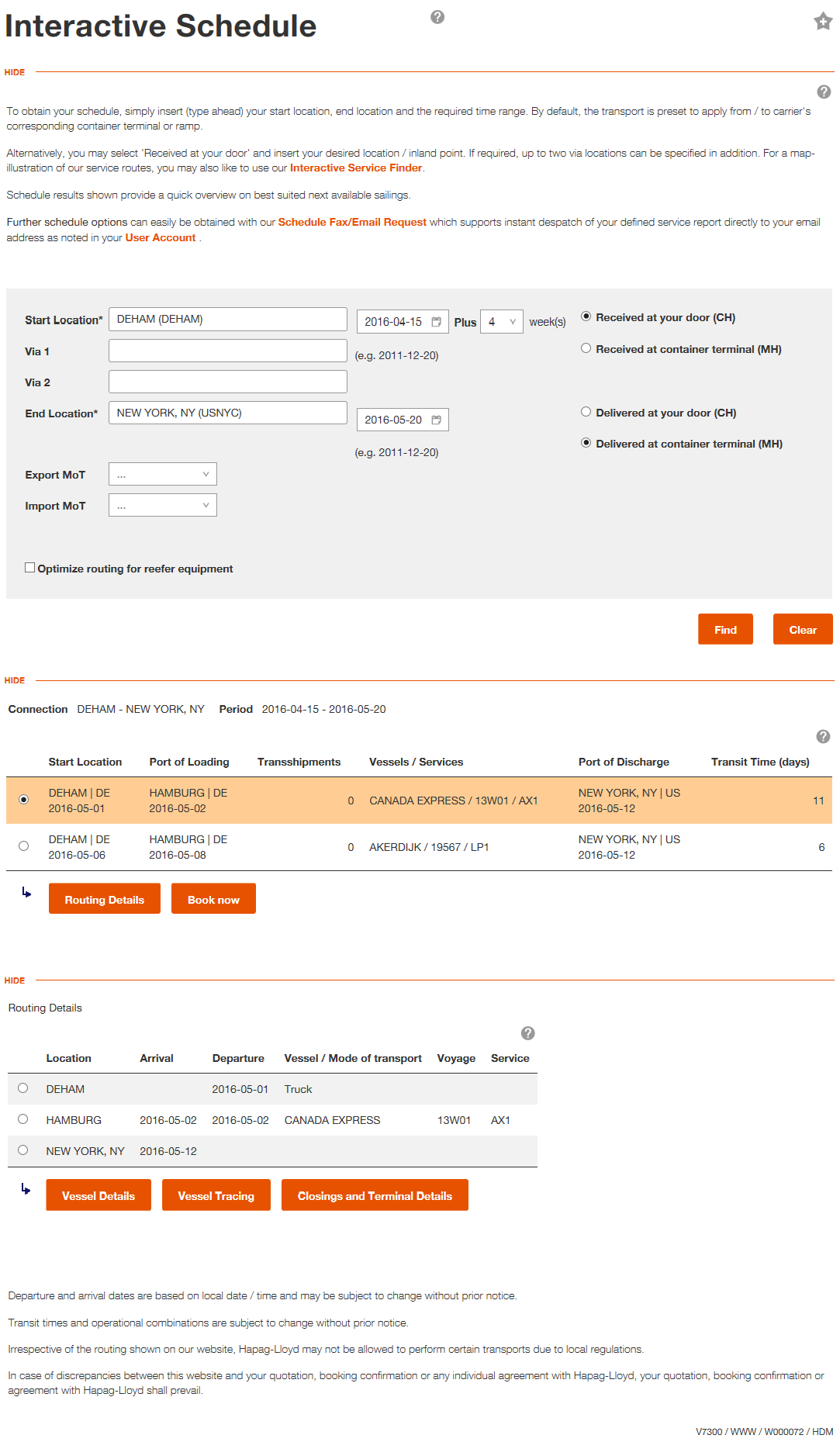
Task: Collapse search form using top HIDE link
Action: pyautogui.click(x=15, y=72)
